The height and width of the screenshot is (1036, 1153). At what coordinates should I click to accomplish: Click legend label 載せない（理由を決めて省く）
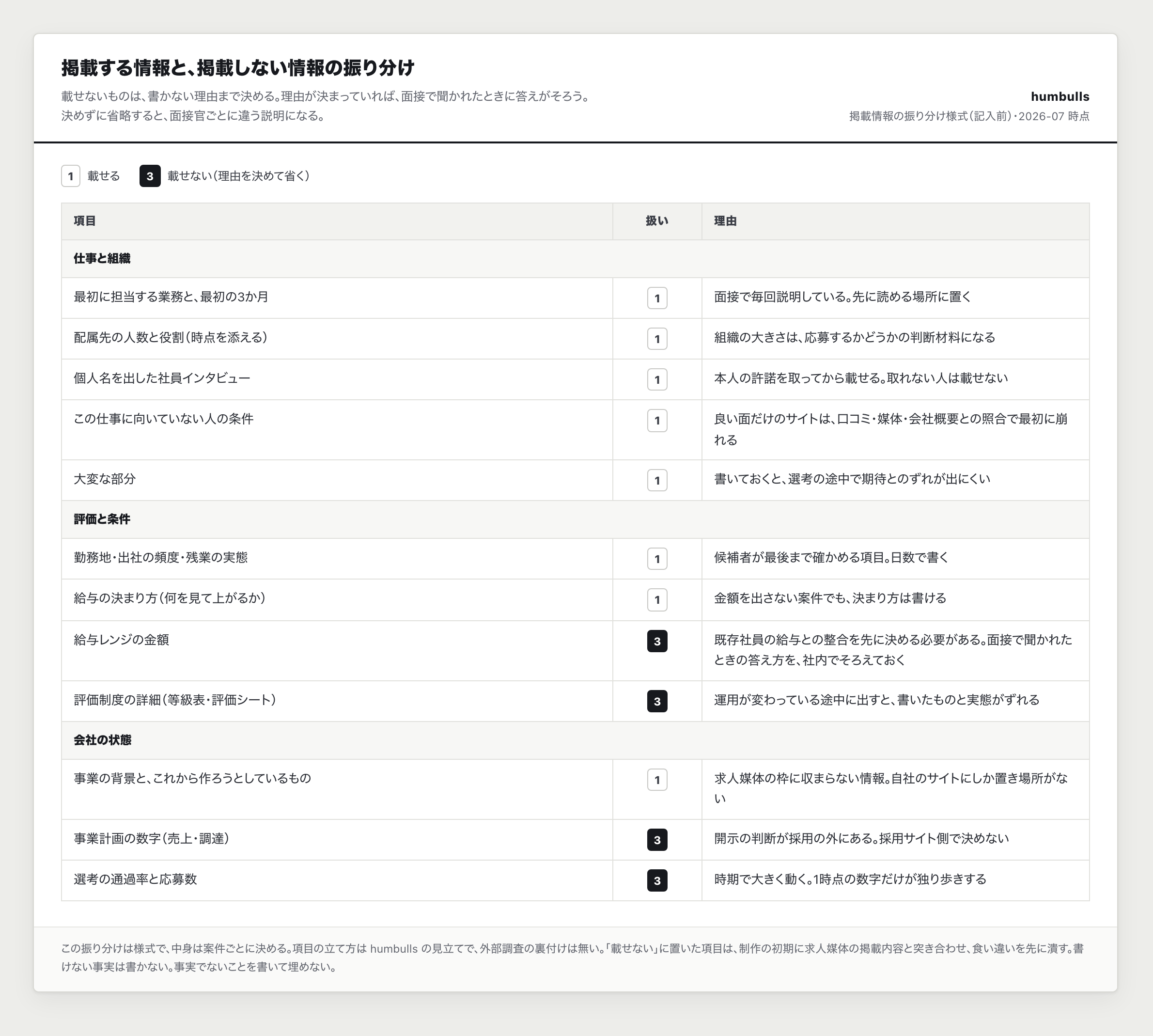[238, 176]
